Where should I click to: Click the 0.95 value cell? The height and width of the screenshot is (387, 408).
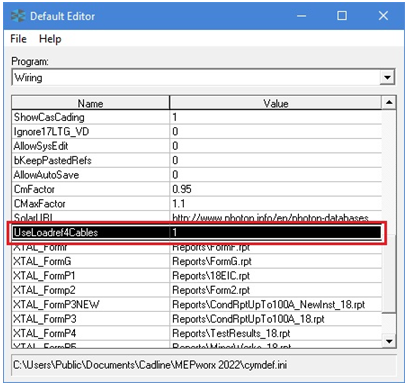[x=276, y=189]
